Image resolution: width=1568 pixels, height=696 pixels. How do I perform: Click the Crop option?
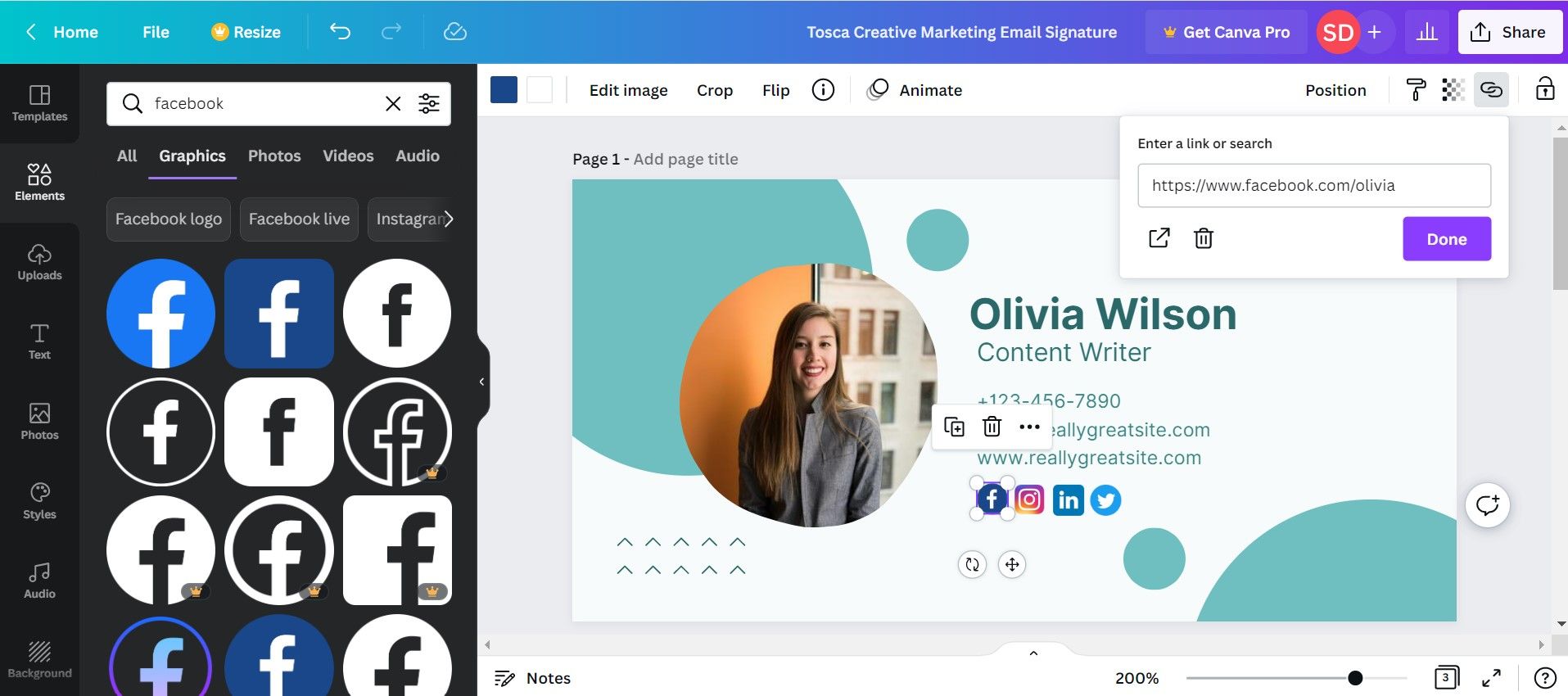[715, 90]
